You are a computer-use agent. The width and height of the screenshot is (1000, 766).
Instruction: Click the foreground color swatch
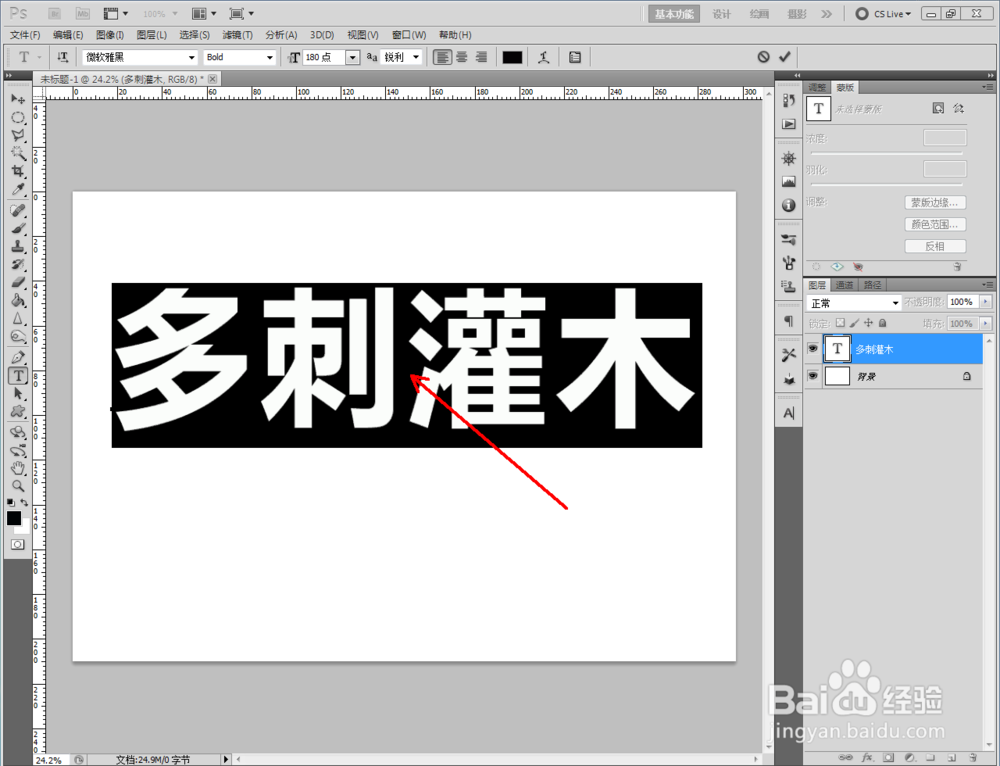[13, 518]
